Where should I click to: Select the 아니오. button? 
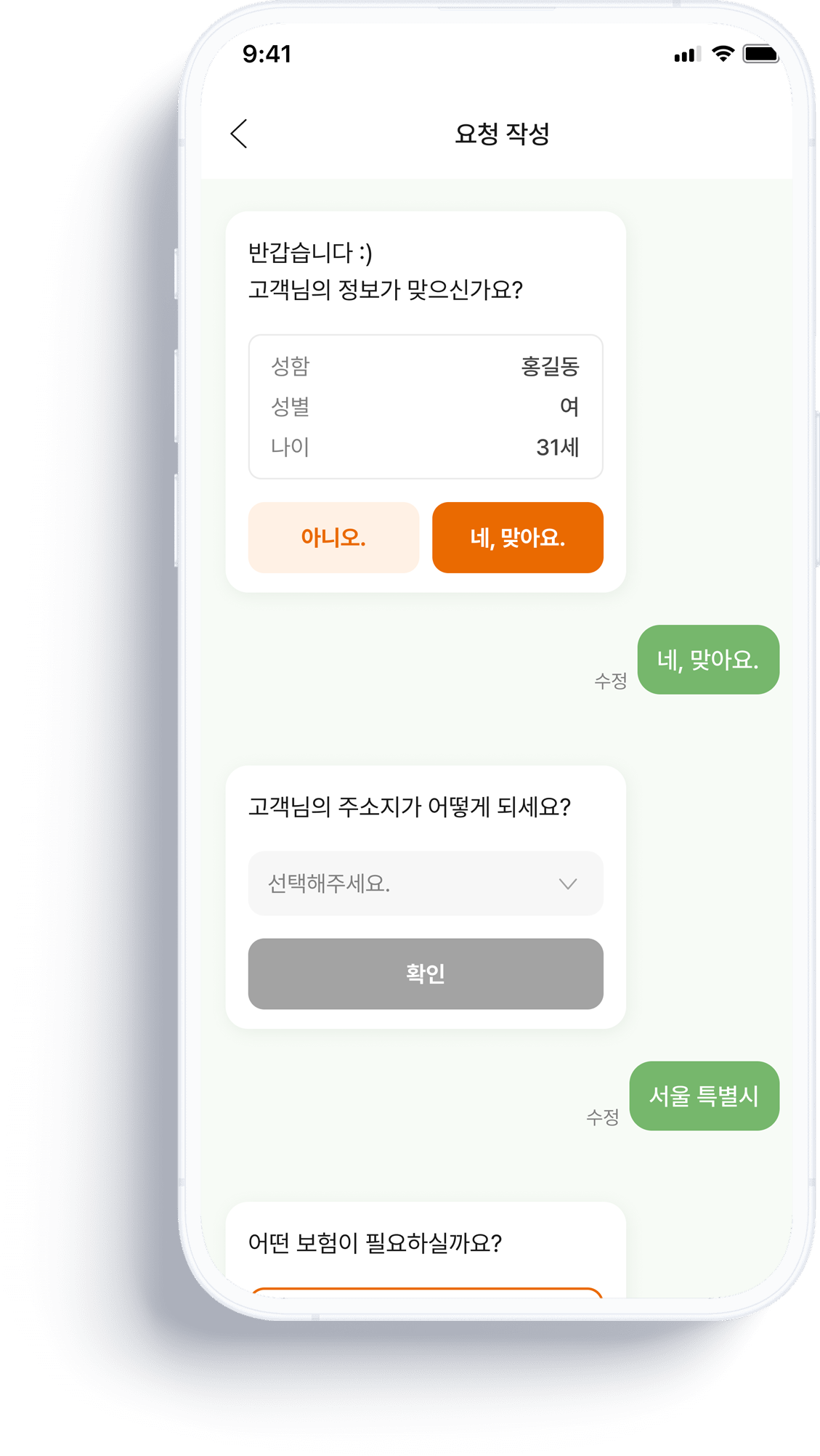coord(333,538)
